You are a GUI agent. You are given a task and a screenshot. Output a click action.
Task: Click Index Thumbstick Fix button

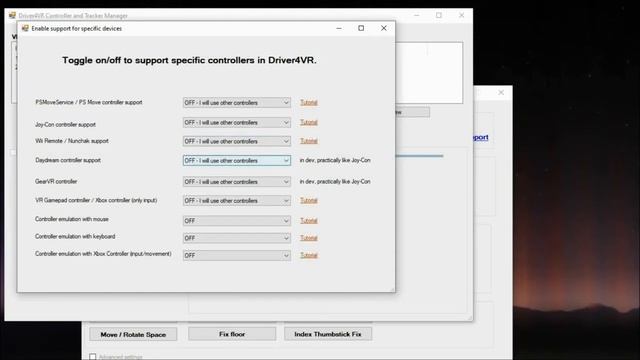point(328,334)
